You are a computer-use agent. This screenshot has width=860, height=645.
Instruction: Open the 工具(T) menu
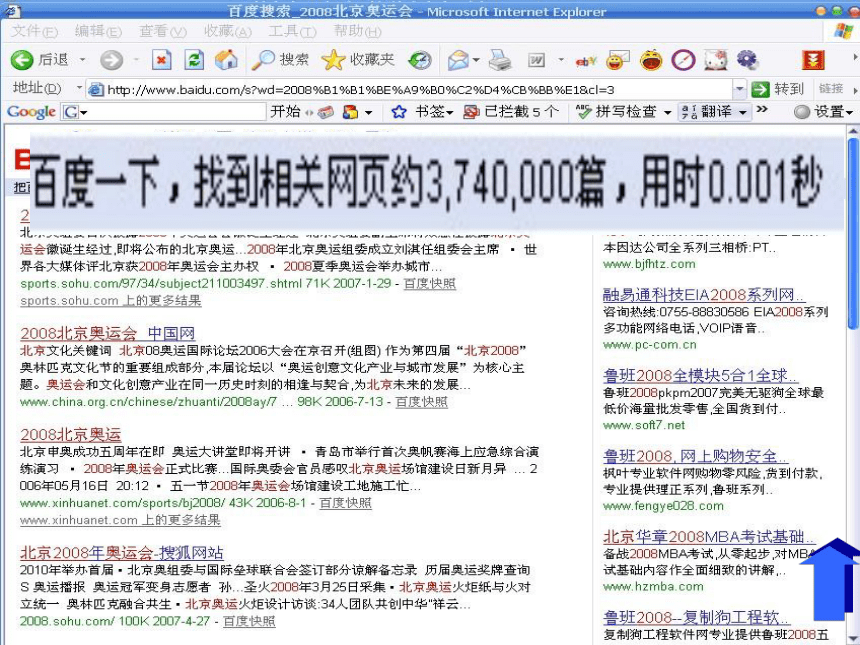292,31
